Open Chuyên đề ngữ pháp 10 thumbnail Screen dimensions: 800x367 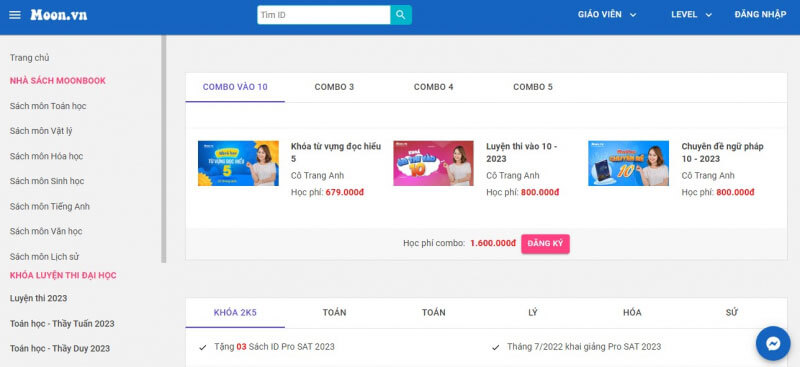(x=629, y=163)
